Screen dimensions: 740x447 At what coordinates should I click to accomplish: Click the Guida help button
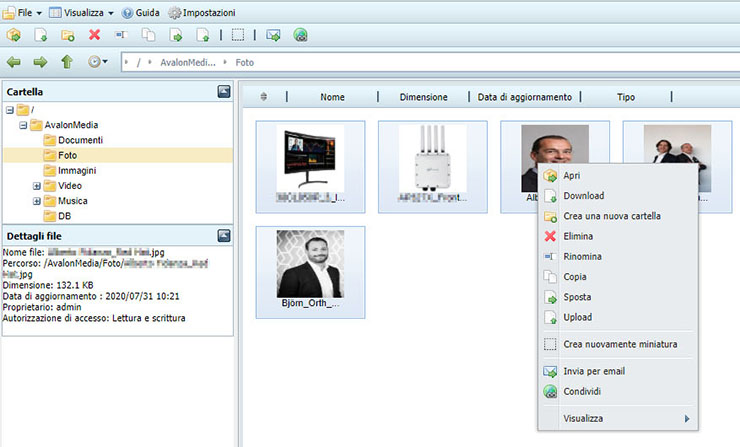click(141, 13)
